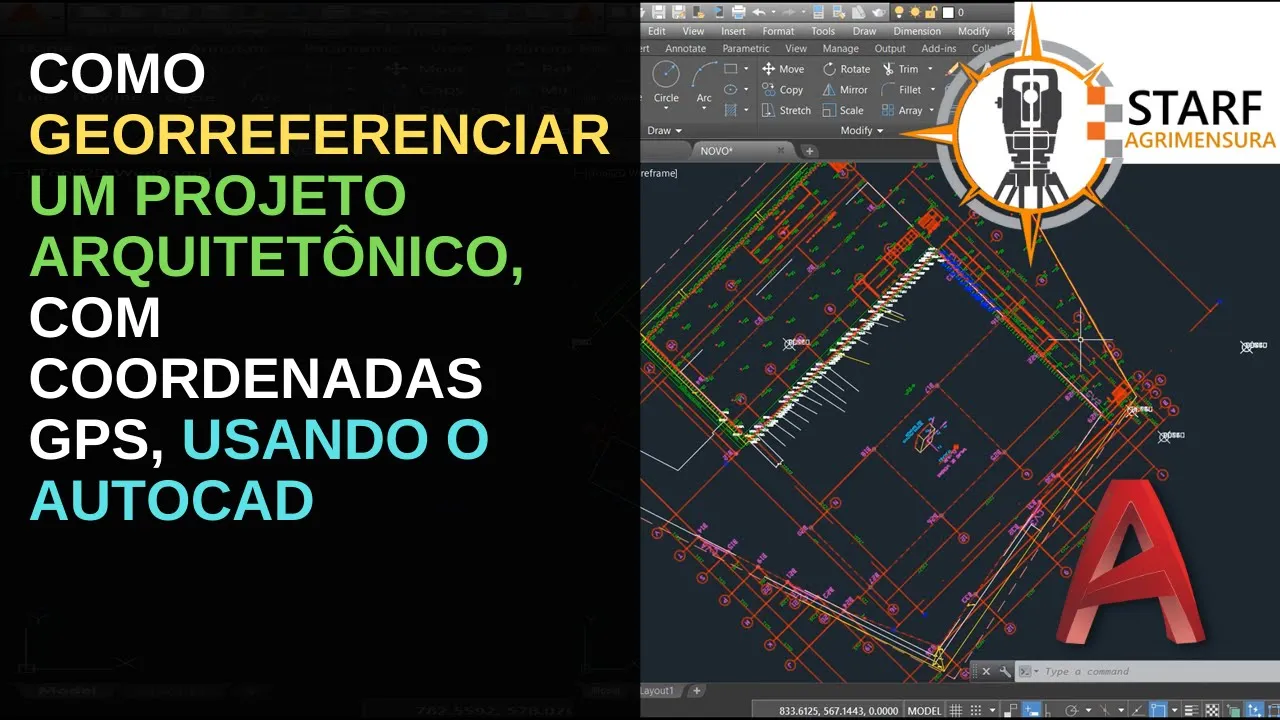Click the Undo arrow icon
Viewport: 1280px width, 720px height.
[759, 12]
